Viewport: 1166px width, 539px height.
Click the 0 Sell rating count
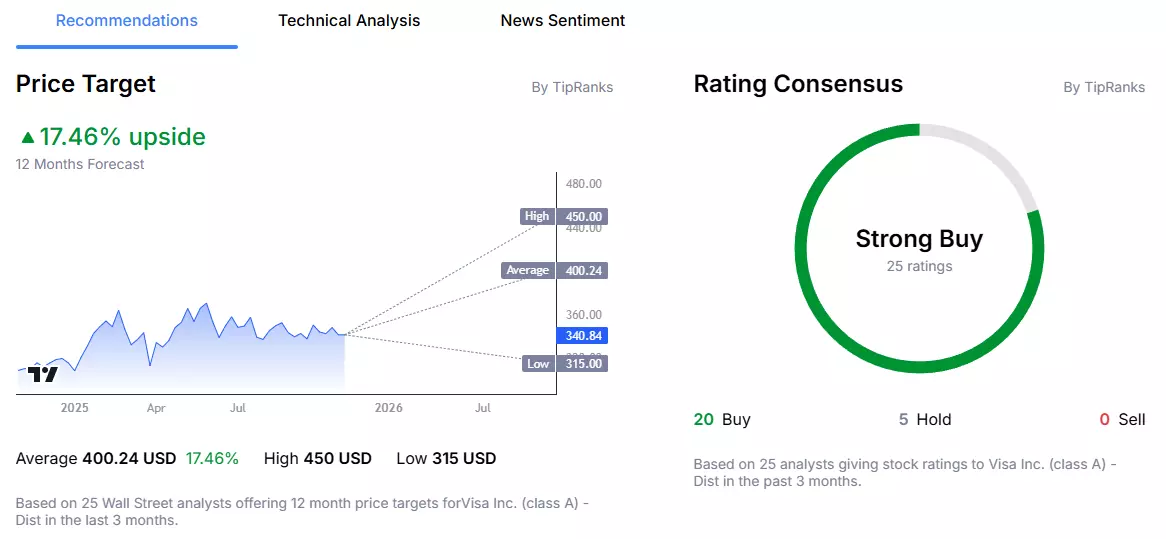(1123, 419)
